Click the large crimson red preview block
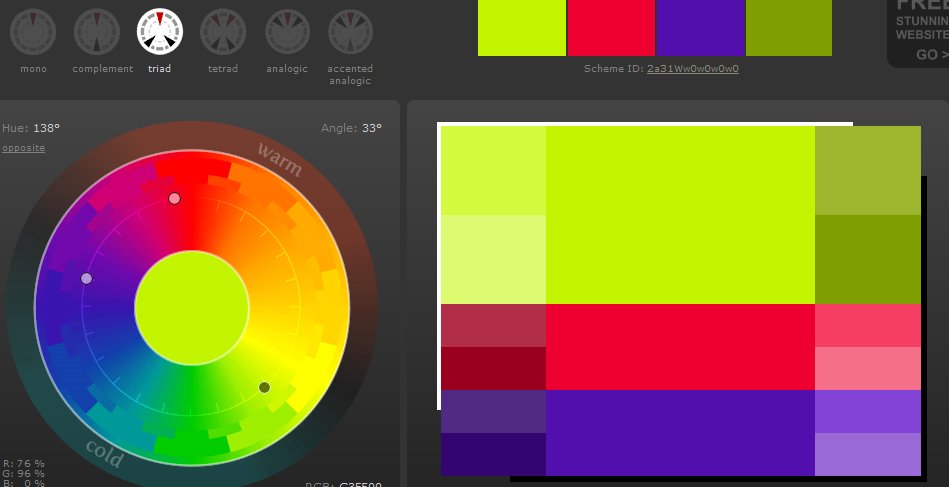This screenshot has width=949, height=487. click(680, 346)
